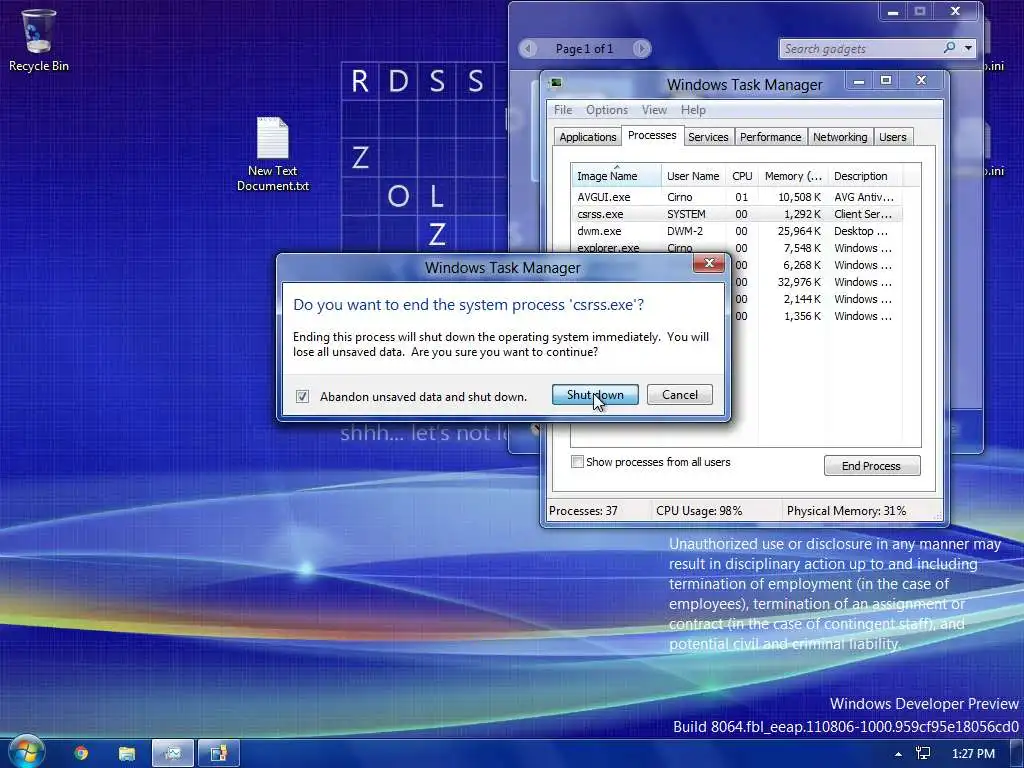Click the Page 1 of 1 label
This screenshot has height=768, width=1024.
point(584,49)
